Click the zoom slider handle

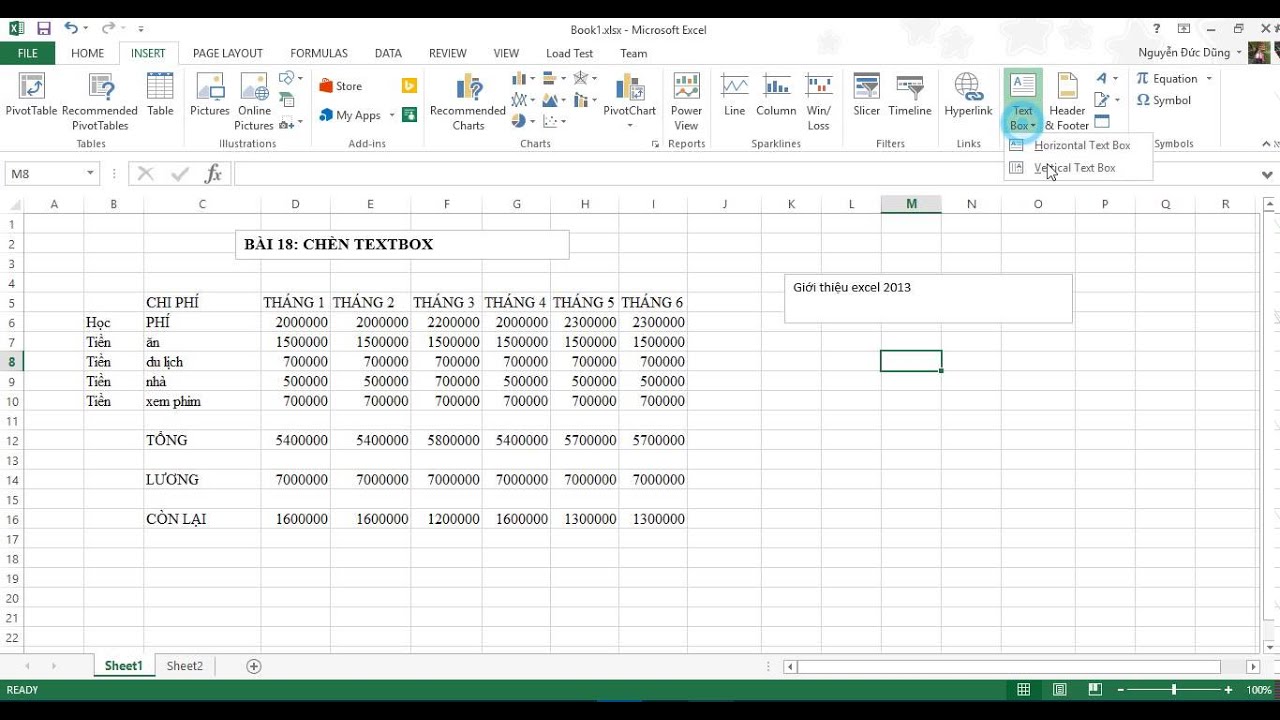coord(1174,690)
